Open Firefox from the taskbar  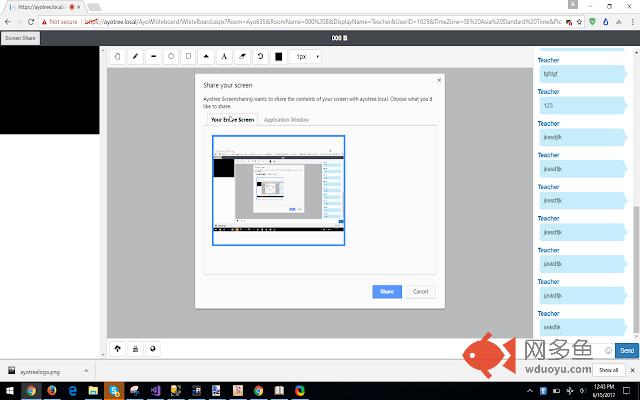[52, 391]
